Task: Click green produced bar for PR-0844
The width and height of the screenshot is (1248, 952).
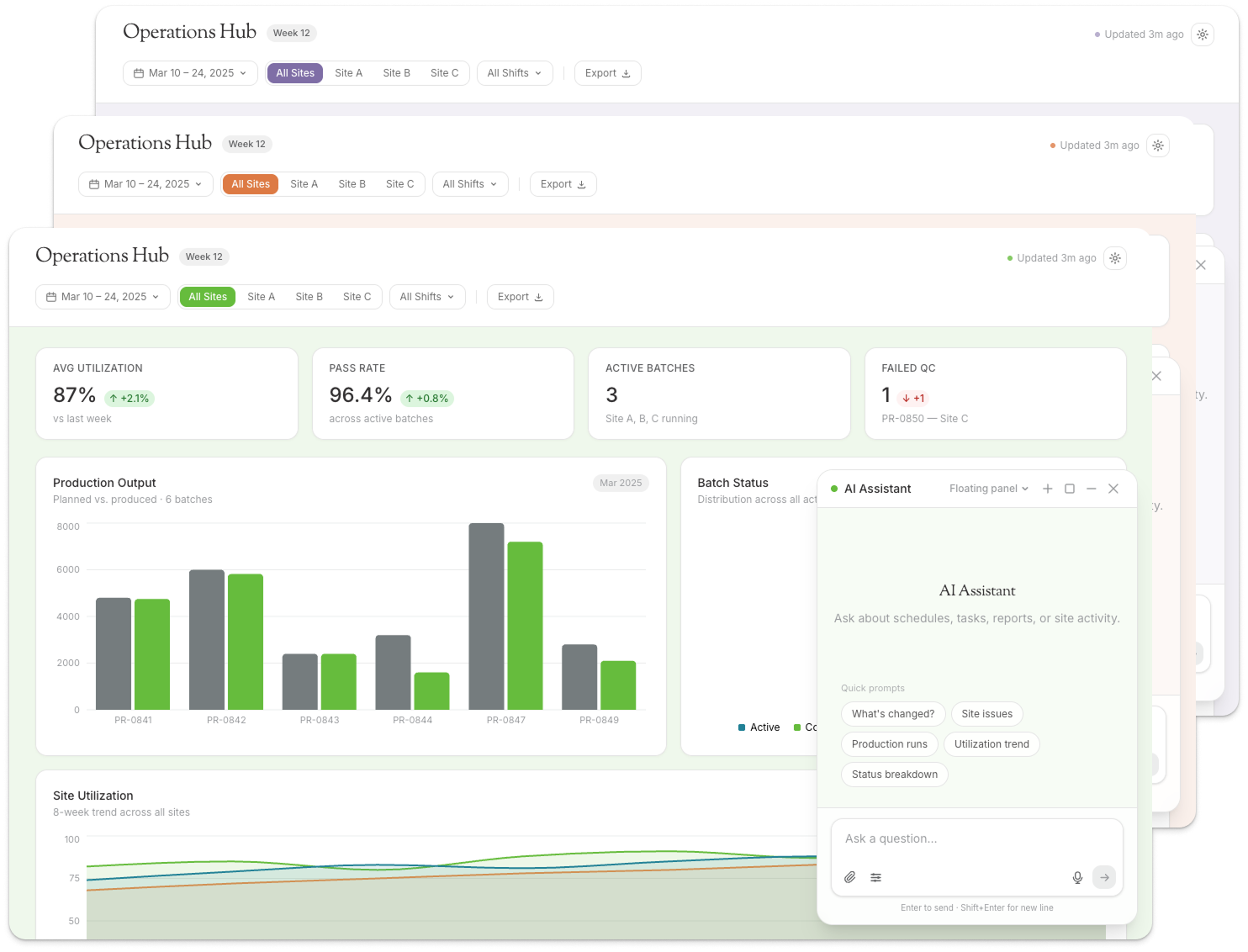Action: click(x=432, y=691)
